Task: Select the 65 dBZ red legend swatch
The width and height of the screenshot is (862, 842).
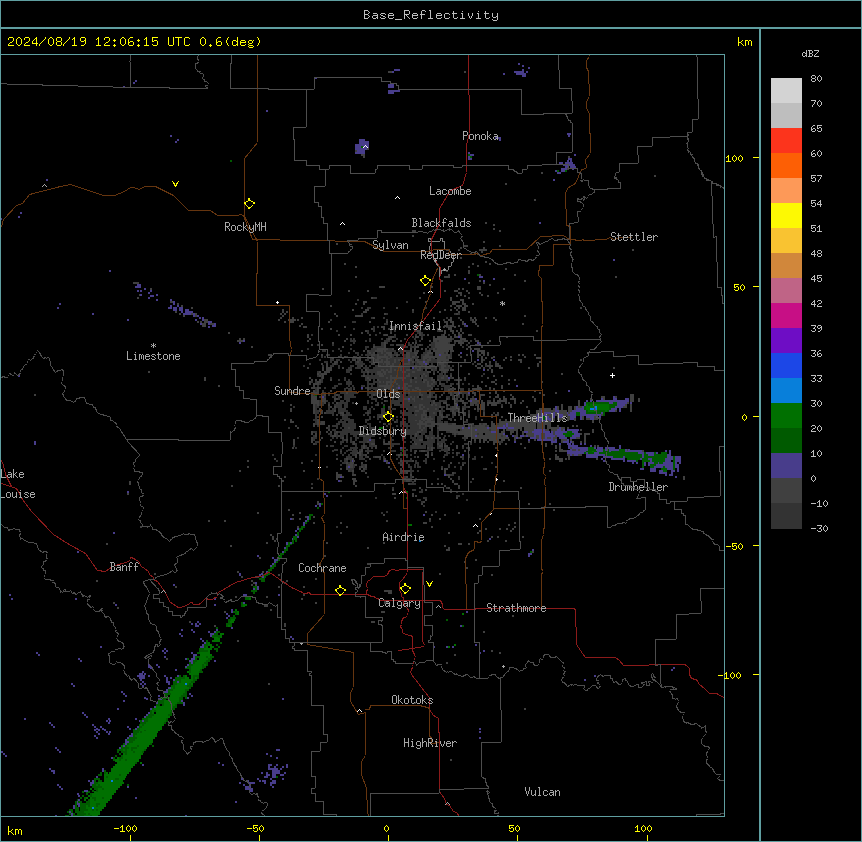Action: click(x=786, y=140)
